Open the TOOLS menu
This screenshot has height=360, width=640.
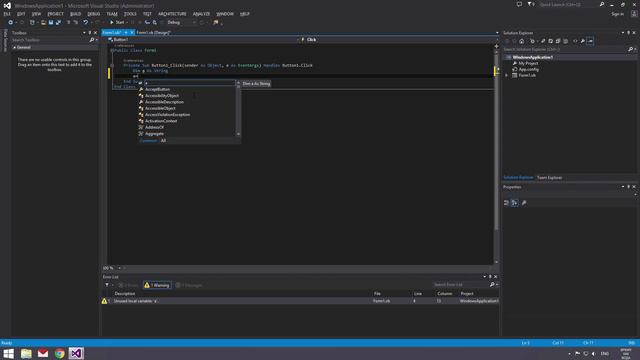coord(130,14)
